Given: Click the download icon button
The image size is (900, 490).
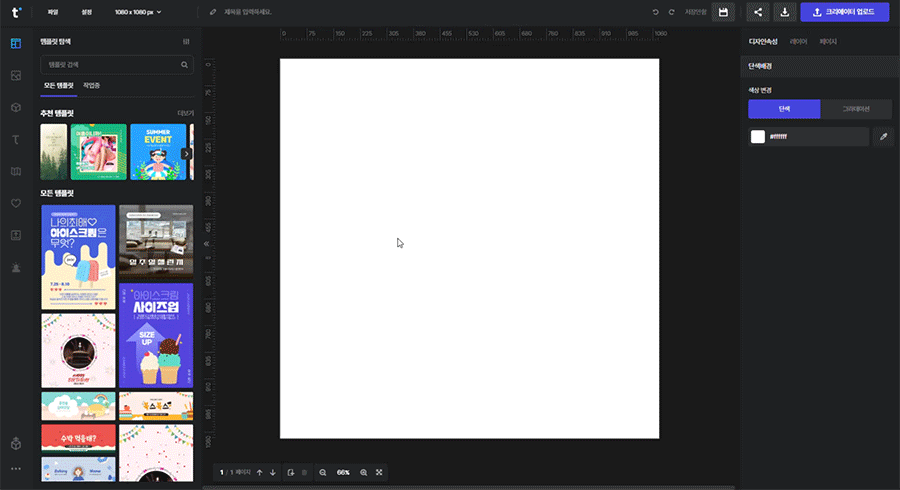Looking at the screenshot, I should point(785,12).
